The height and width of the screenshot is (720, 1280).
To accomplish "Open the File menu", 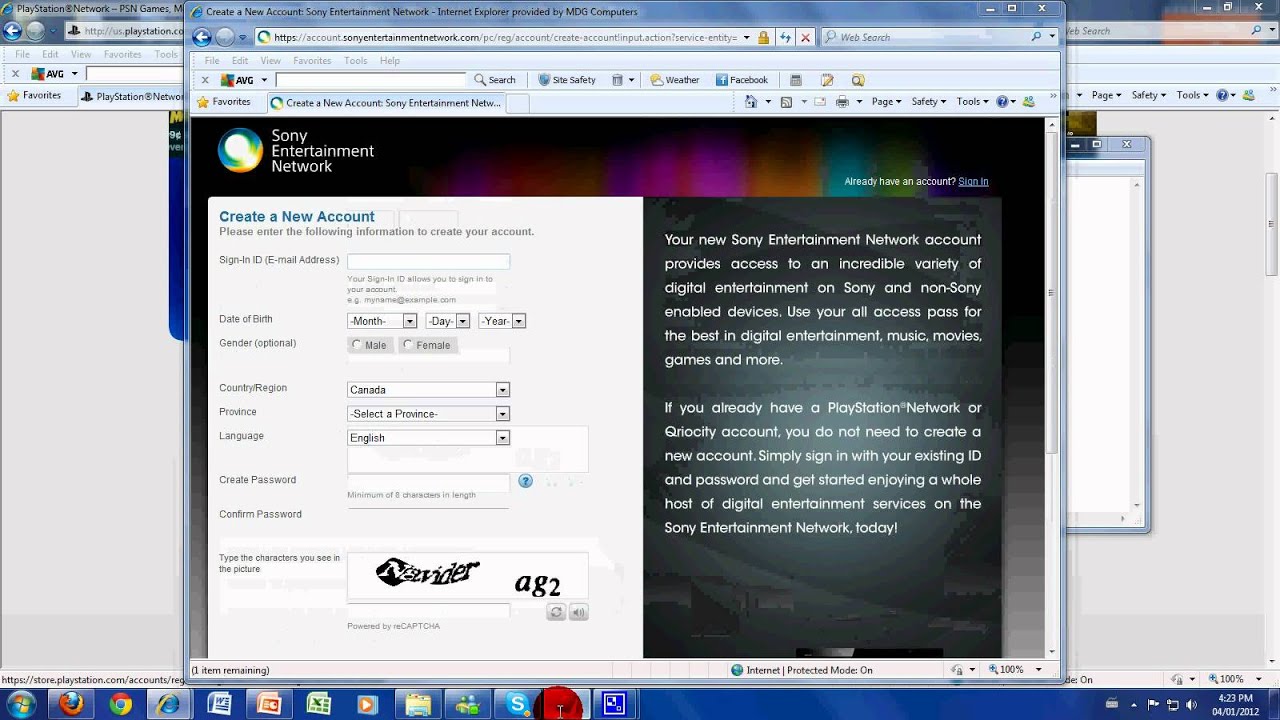I will tap(212, 61).
